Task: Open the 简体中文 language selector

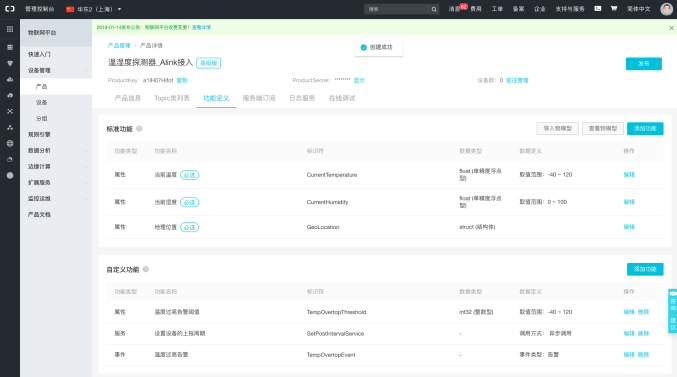Action: coord(639,9)
